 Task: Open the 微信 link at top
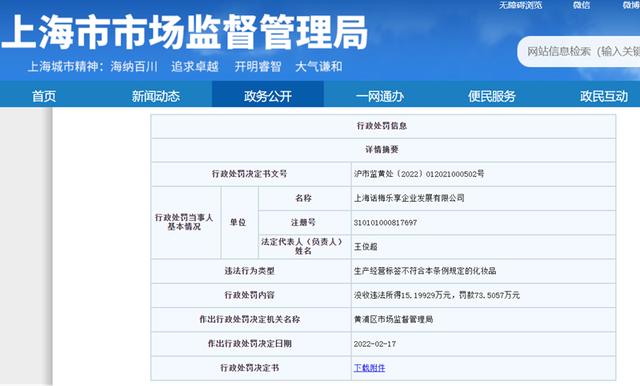[x=581, y=5]
